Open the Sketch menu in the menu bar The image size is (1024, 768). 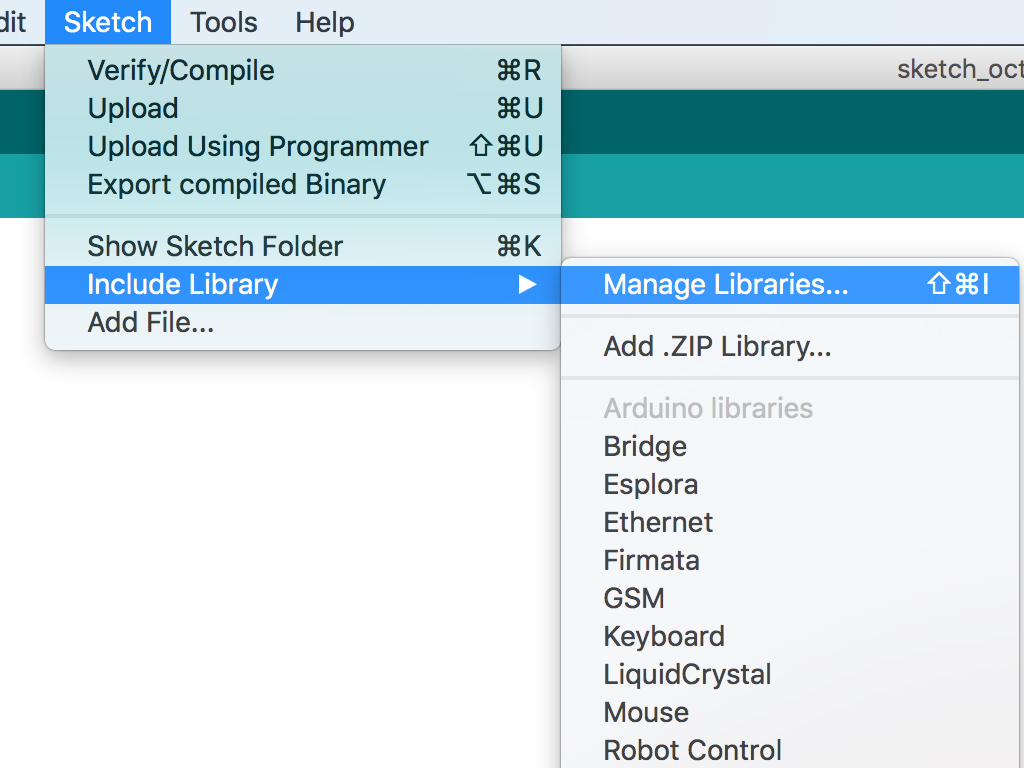click(108, 22)
